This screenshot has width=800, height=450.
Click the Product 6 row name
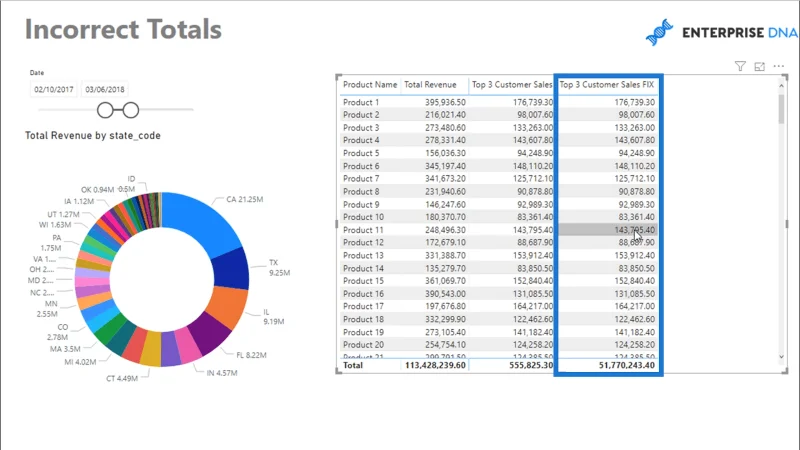pos(361,166)
